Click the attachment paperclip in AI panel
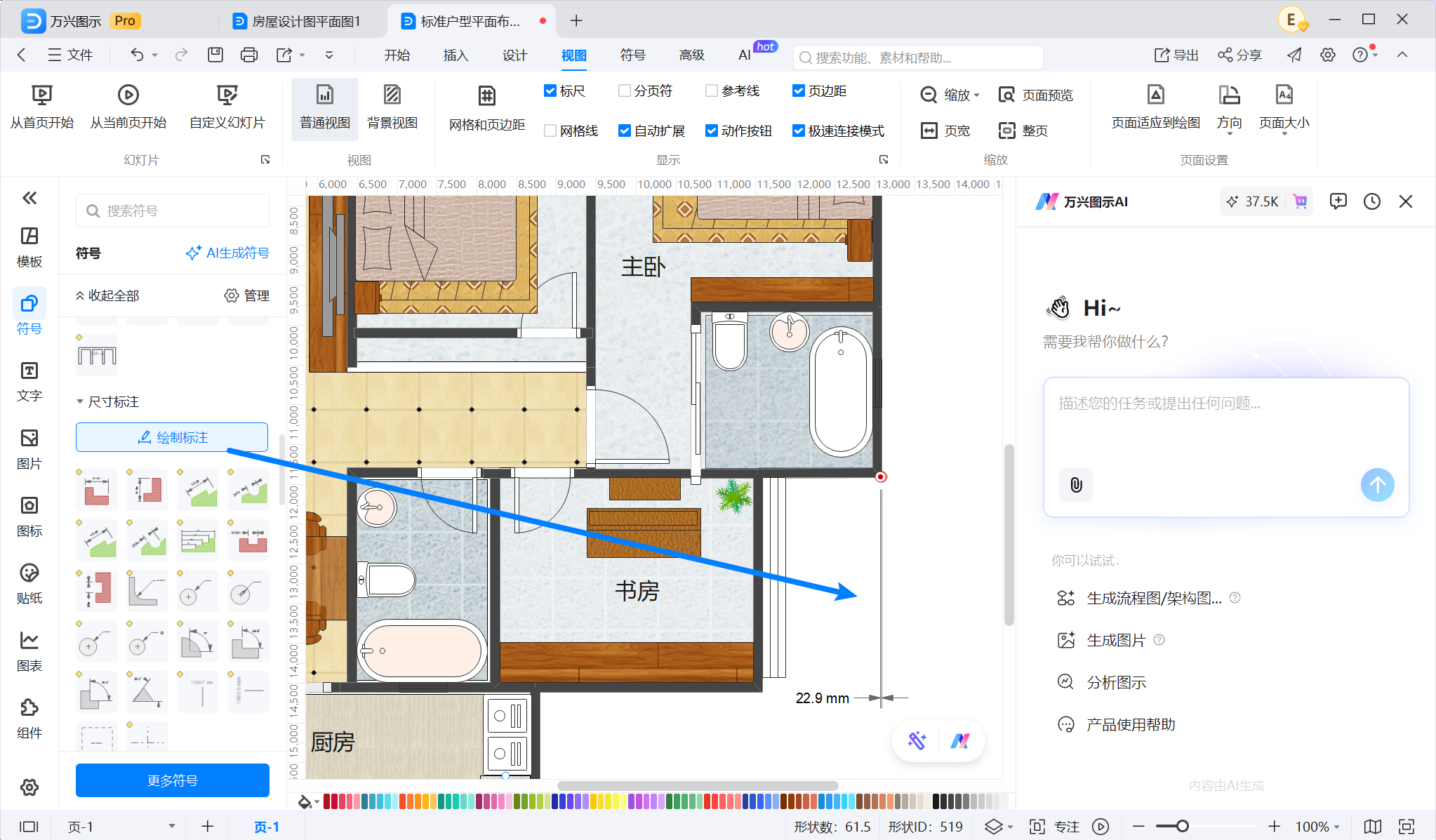Image resolution: width=1436 pixels, height=840 pixels. click(x=1076, y=485)
